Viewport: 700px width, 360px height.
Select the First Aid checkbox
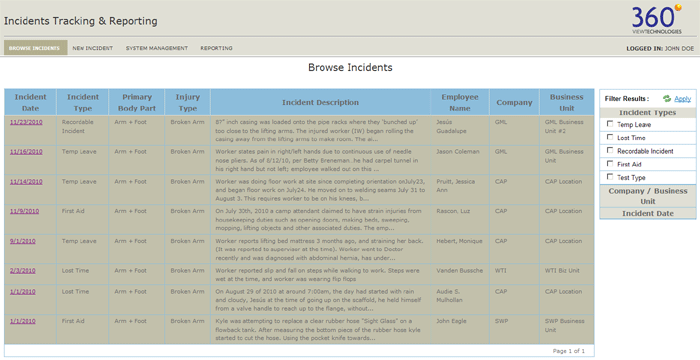pyautogui.click(x=610, y=163)
